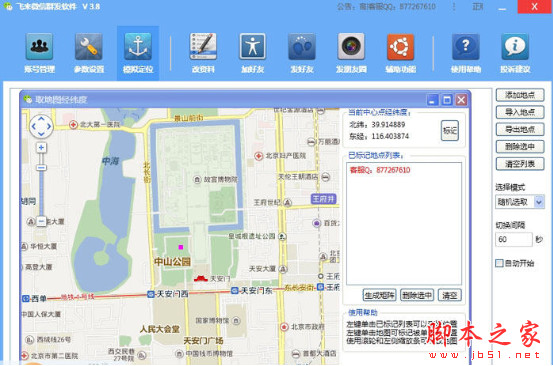Pan map down with arrow control

pos(41,134)
